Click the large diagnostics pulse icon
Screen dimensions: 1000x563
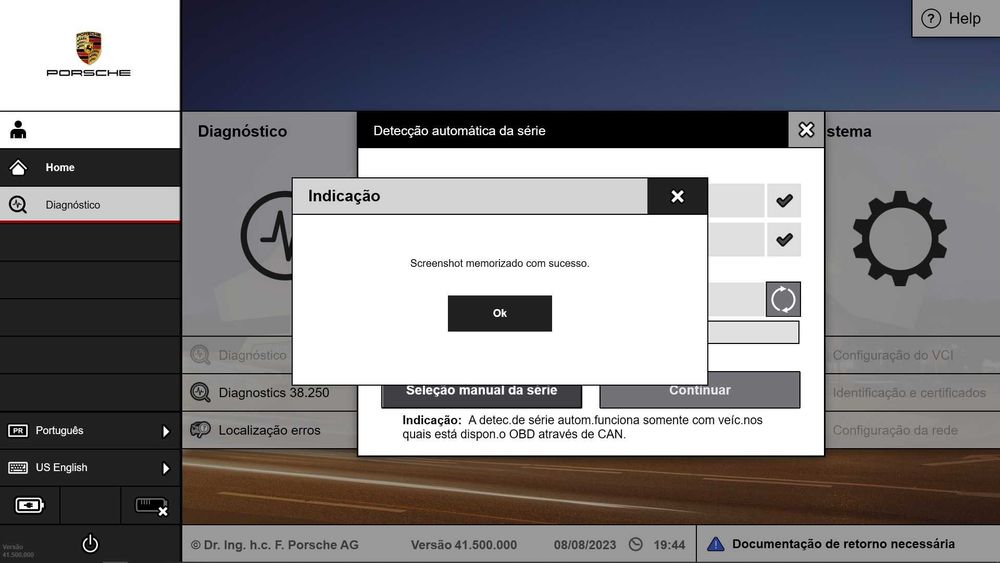[267, 235]
